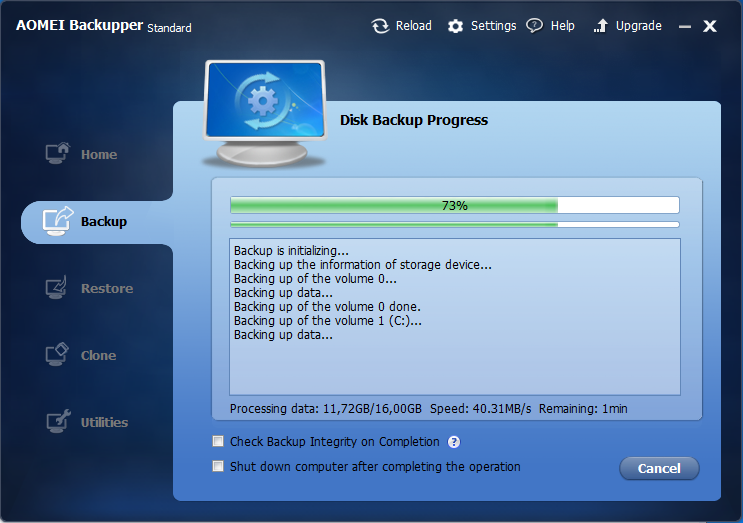
Task: Click the Help speech bubble icon
Action: point(535,26)
